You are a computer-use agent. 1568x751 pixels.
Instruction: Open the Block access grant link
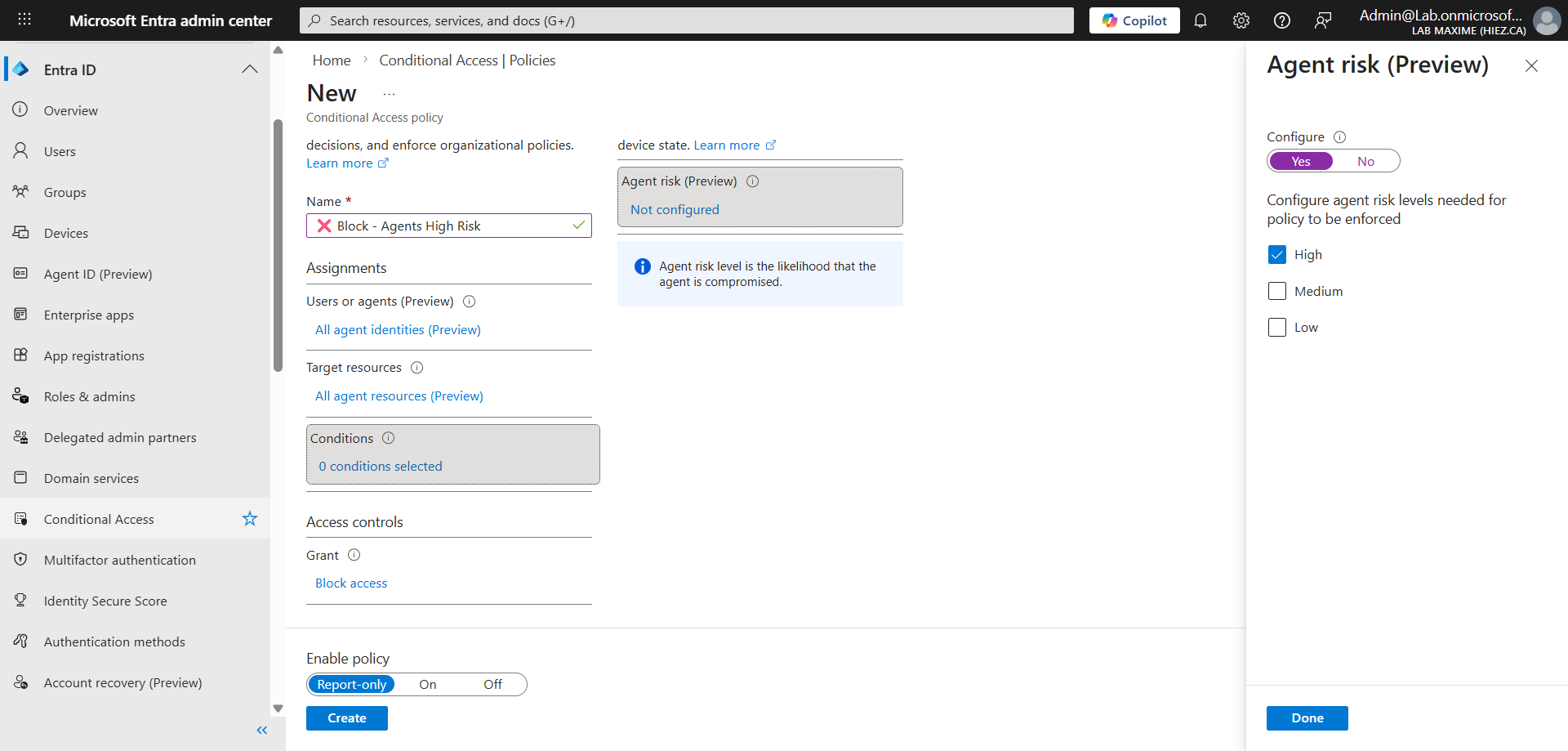(x=351, y=583)
